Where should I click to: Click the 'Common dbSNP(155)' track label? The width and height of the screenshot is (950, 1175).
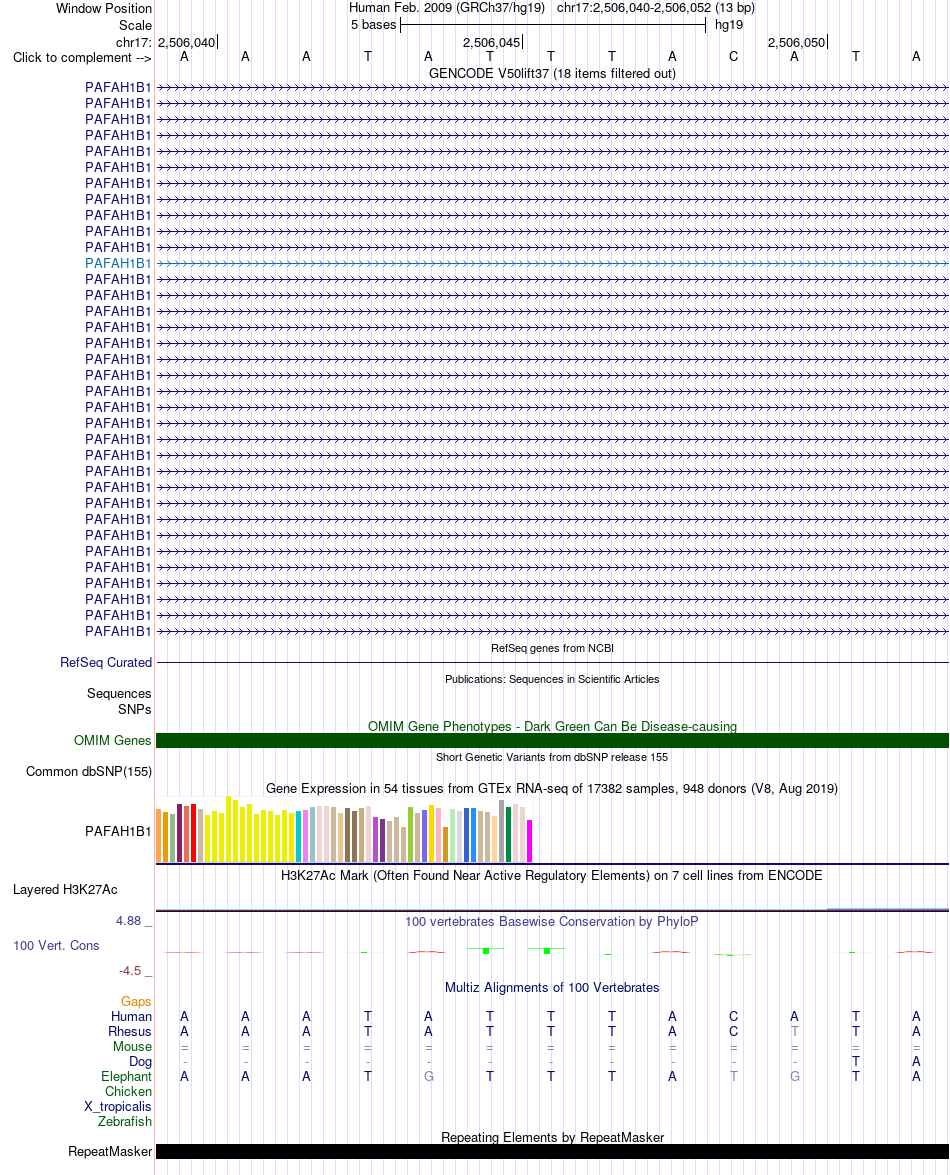pyautogui.click(x=88, y=771)
